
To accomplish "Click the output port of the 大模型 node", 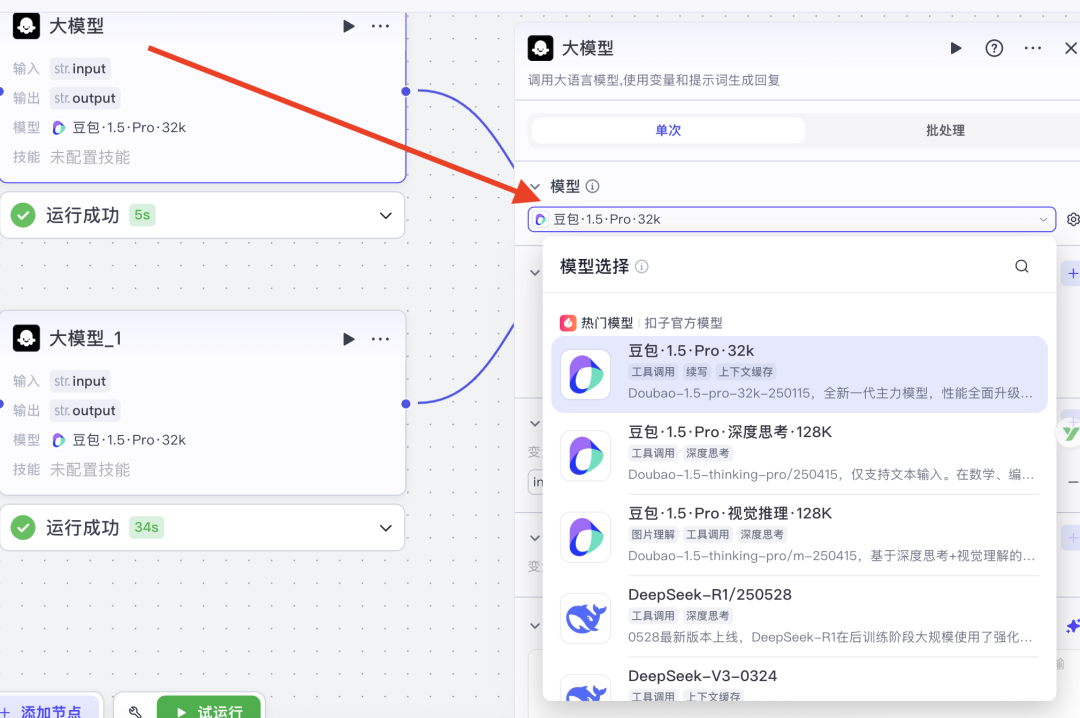I will [x=406, y=91].
